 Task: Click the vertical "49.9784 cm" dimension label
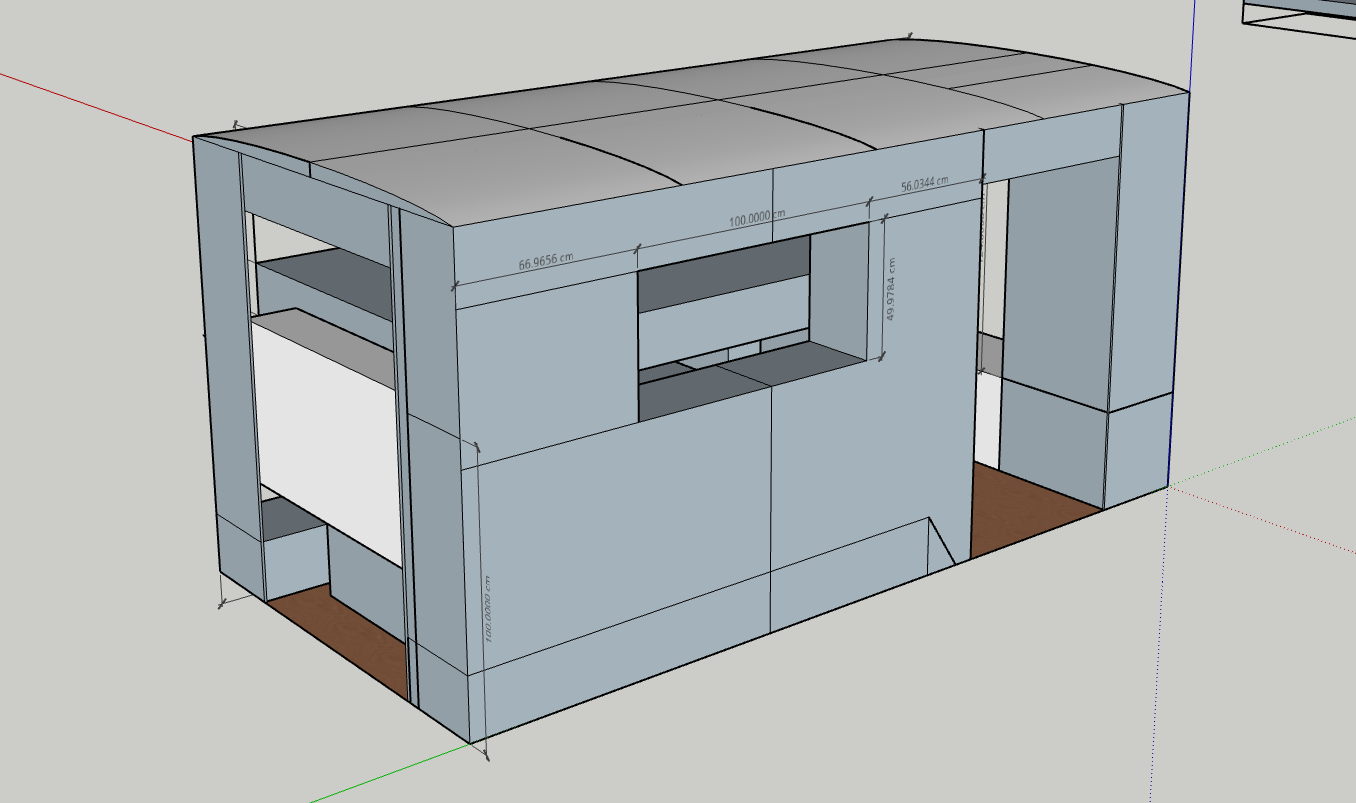coord(891,289)
